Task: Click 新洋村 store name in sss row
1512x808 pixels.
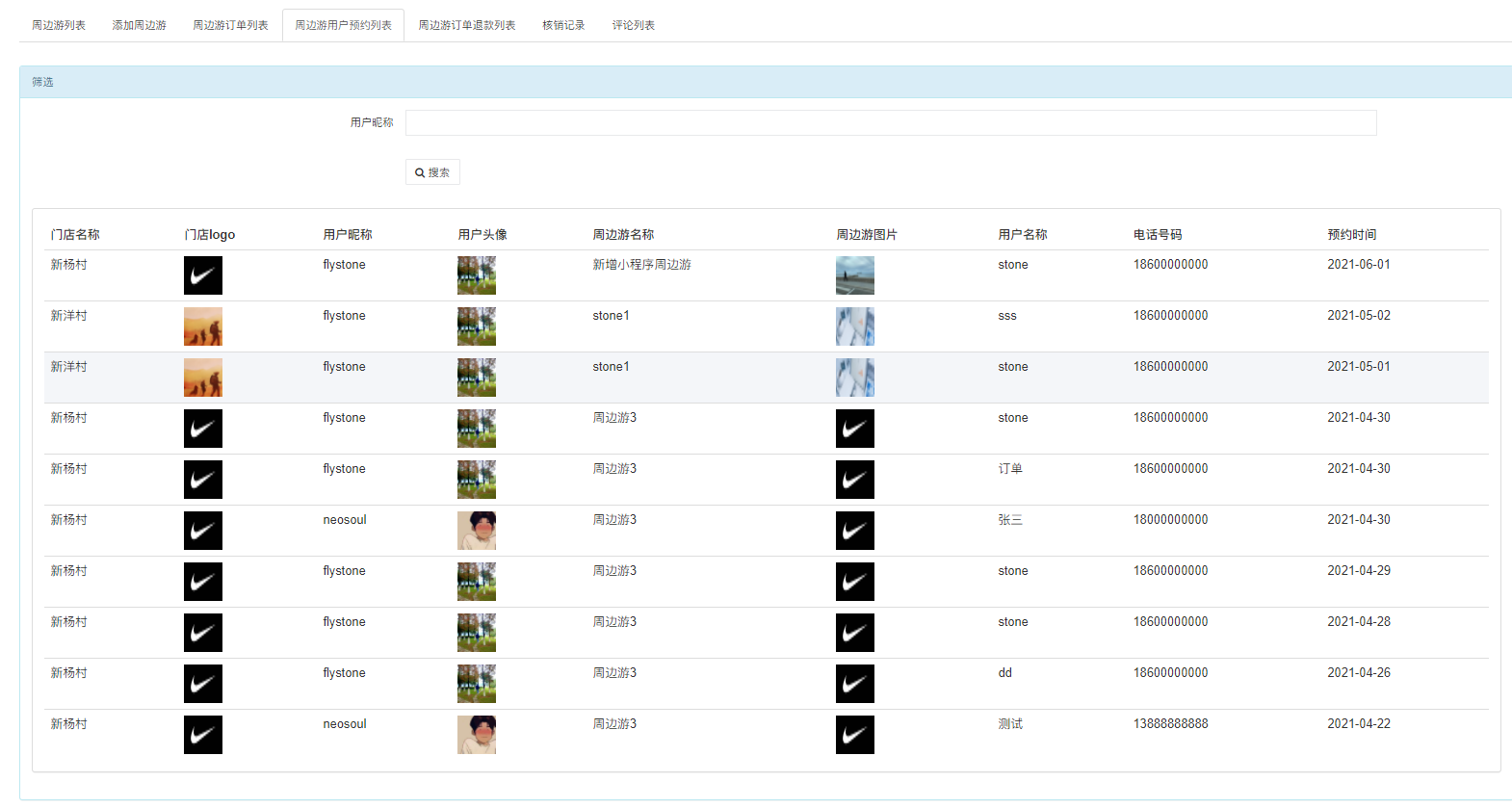Action: pos(68,316)
